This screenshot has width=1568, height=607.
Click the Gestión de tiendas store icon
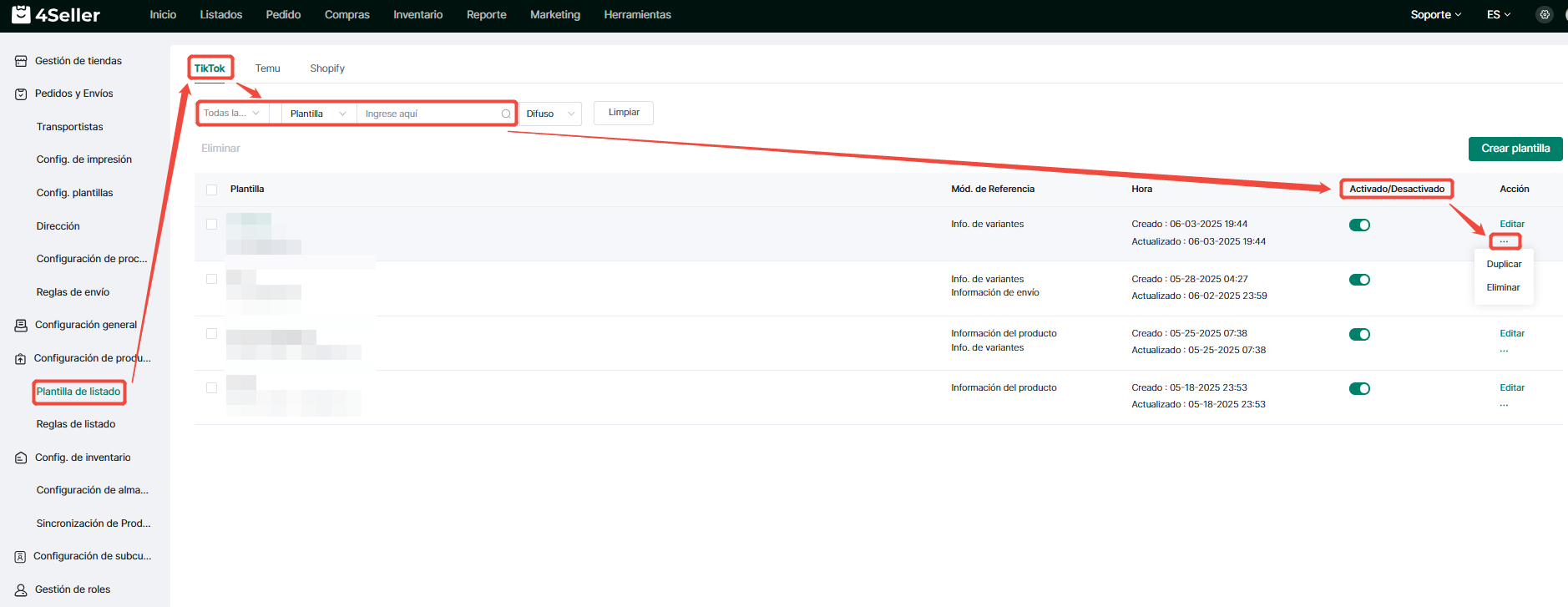pyautogui.click(x=21, y=61)
